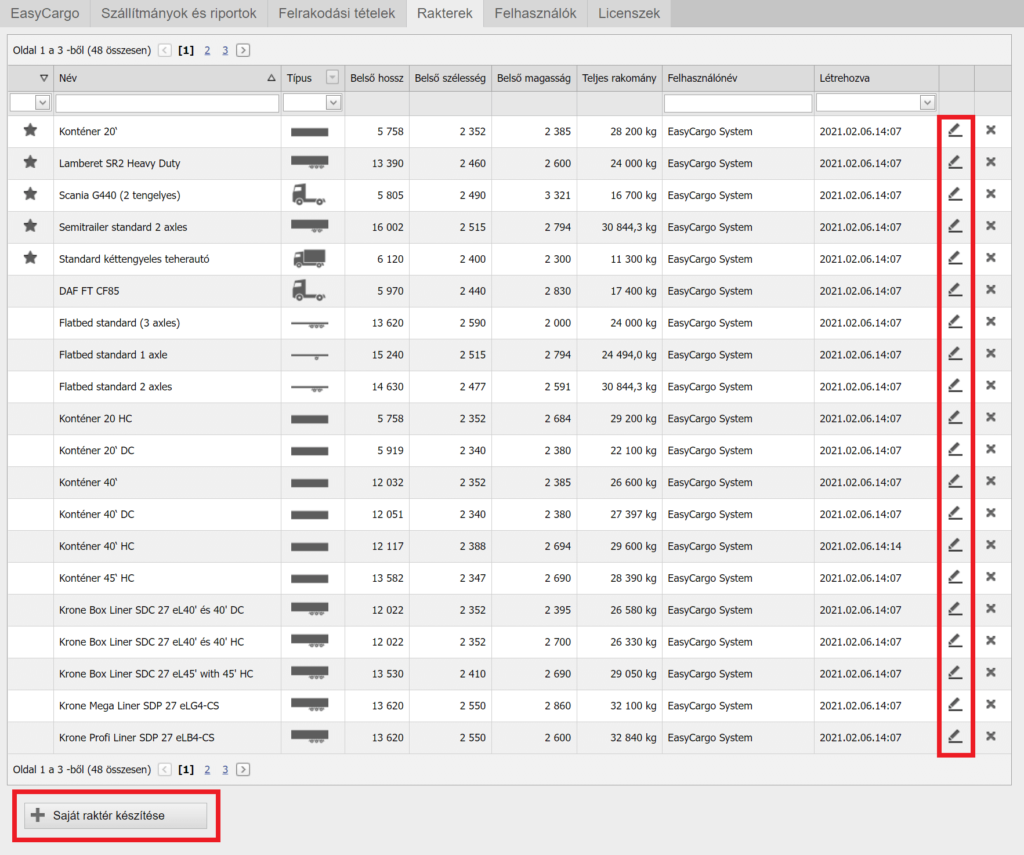Go to page 2 in bottom pager
This screenshot has height=855, width=1024.
coord(207,769)
